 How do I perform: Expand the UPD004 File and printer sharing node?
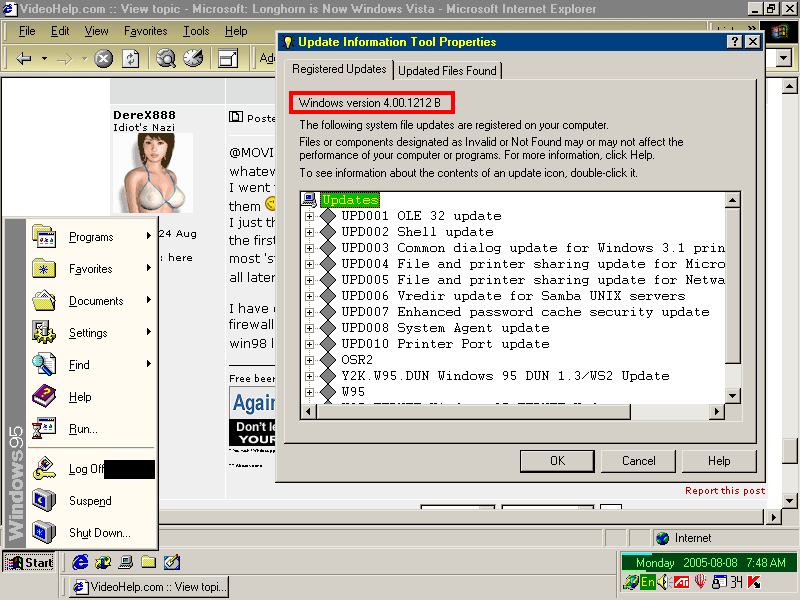coord(309,264)
